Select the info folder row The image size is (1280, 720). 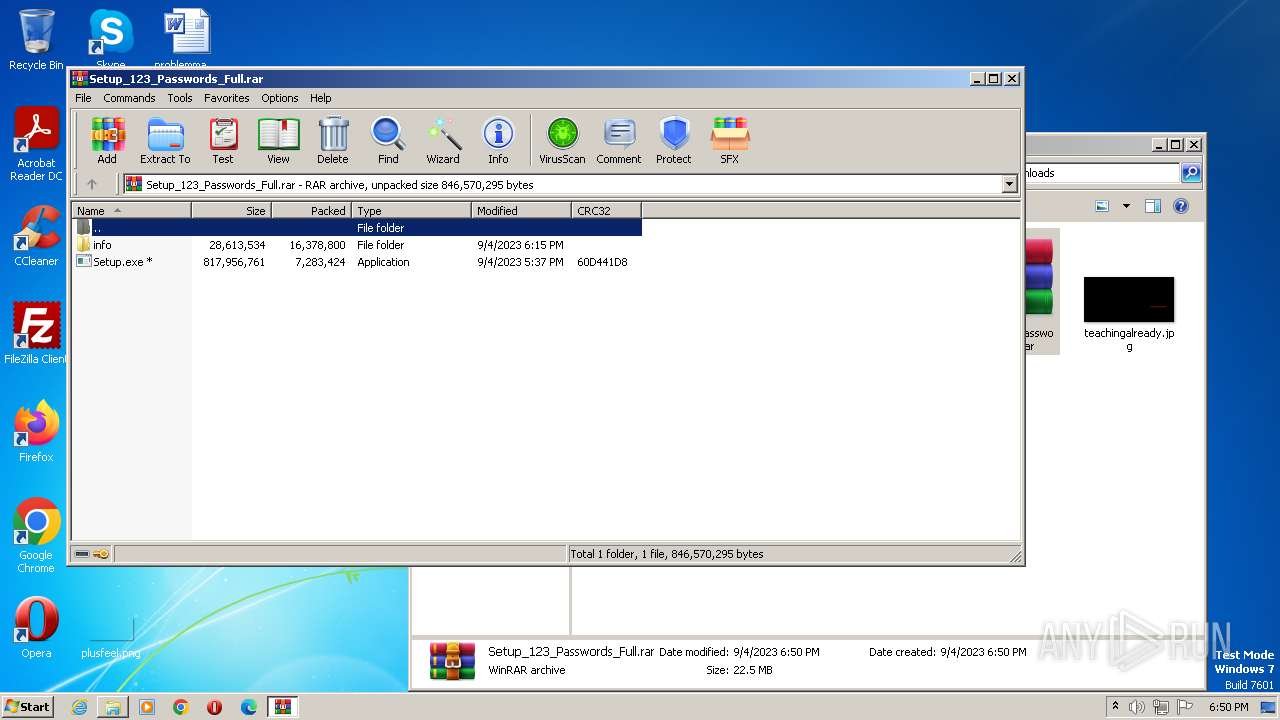pos(357,245)
